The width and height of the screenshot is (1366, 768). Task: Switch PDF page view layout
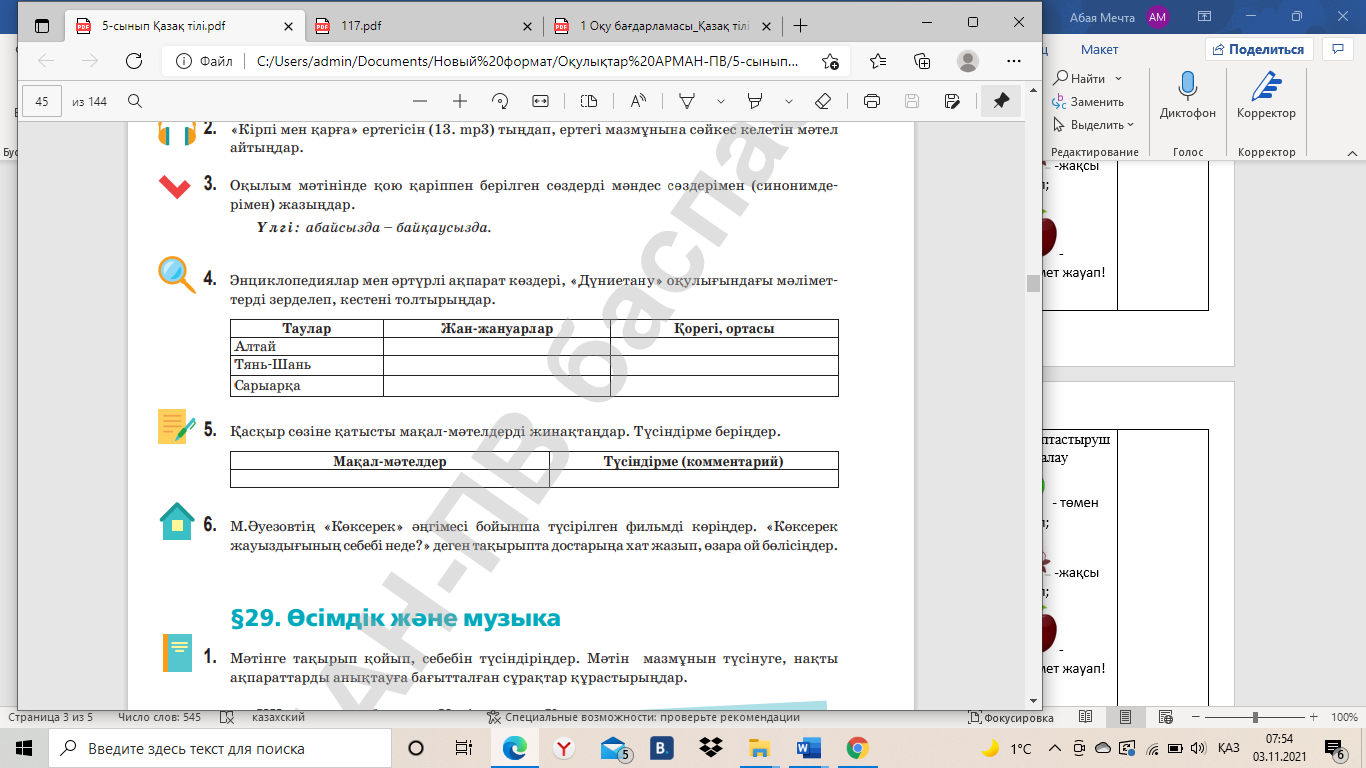589,101
